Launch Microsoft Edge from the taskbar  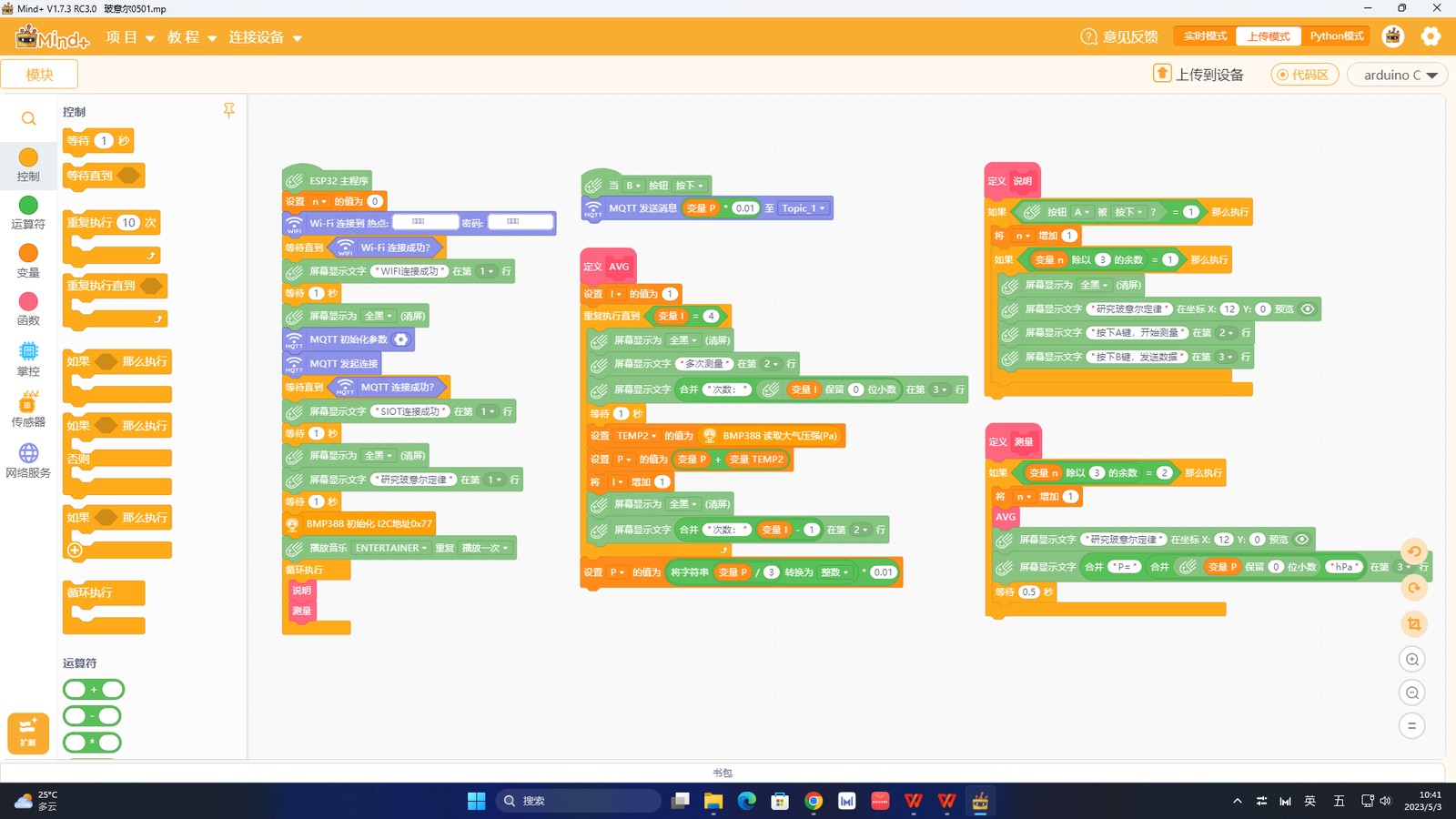747,801
